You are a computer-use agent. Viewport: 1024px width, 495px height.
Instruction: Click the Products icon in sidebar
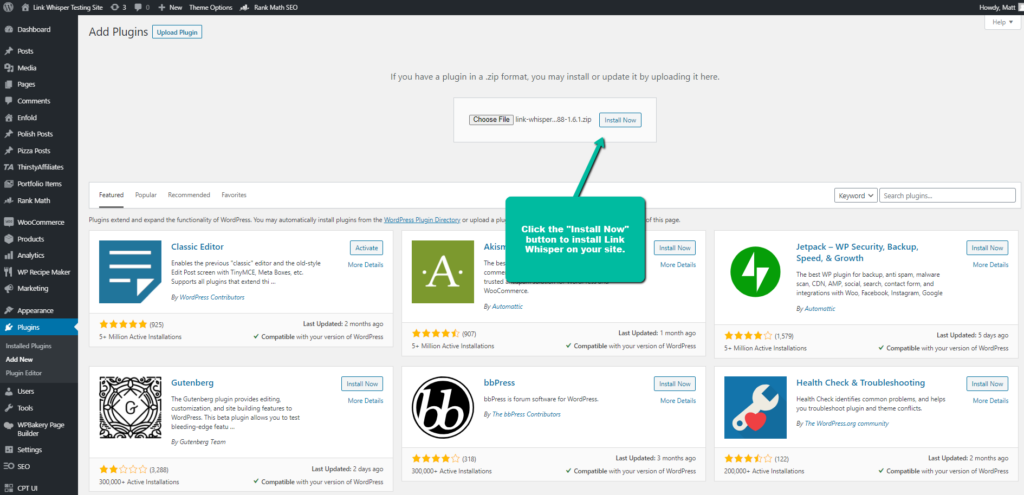pos(8,239)
